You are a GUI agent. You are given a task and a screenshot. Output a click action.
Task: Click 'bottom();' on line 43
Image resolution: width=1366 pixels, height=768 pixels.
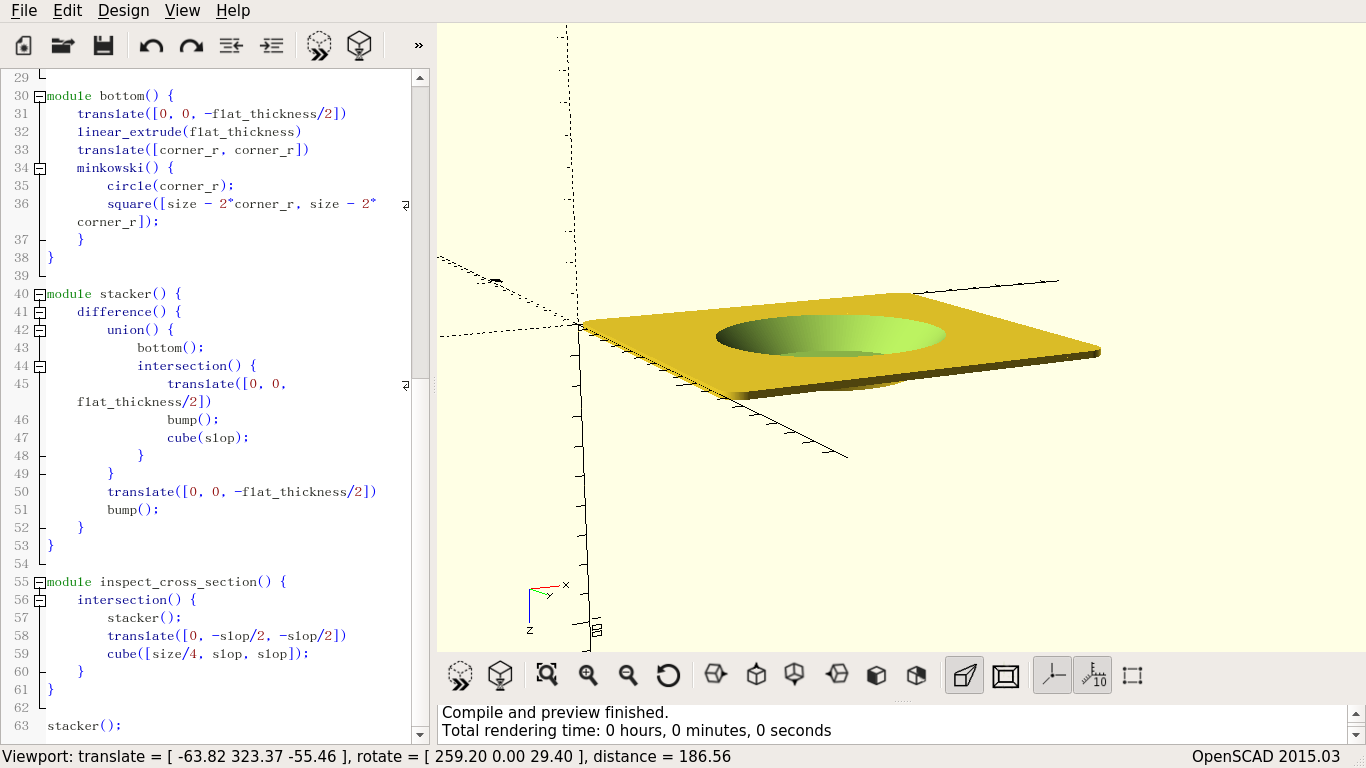tap(171, 348)
